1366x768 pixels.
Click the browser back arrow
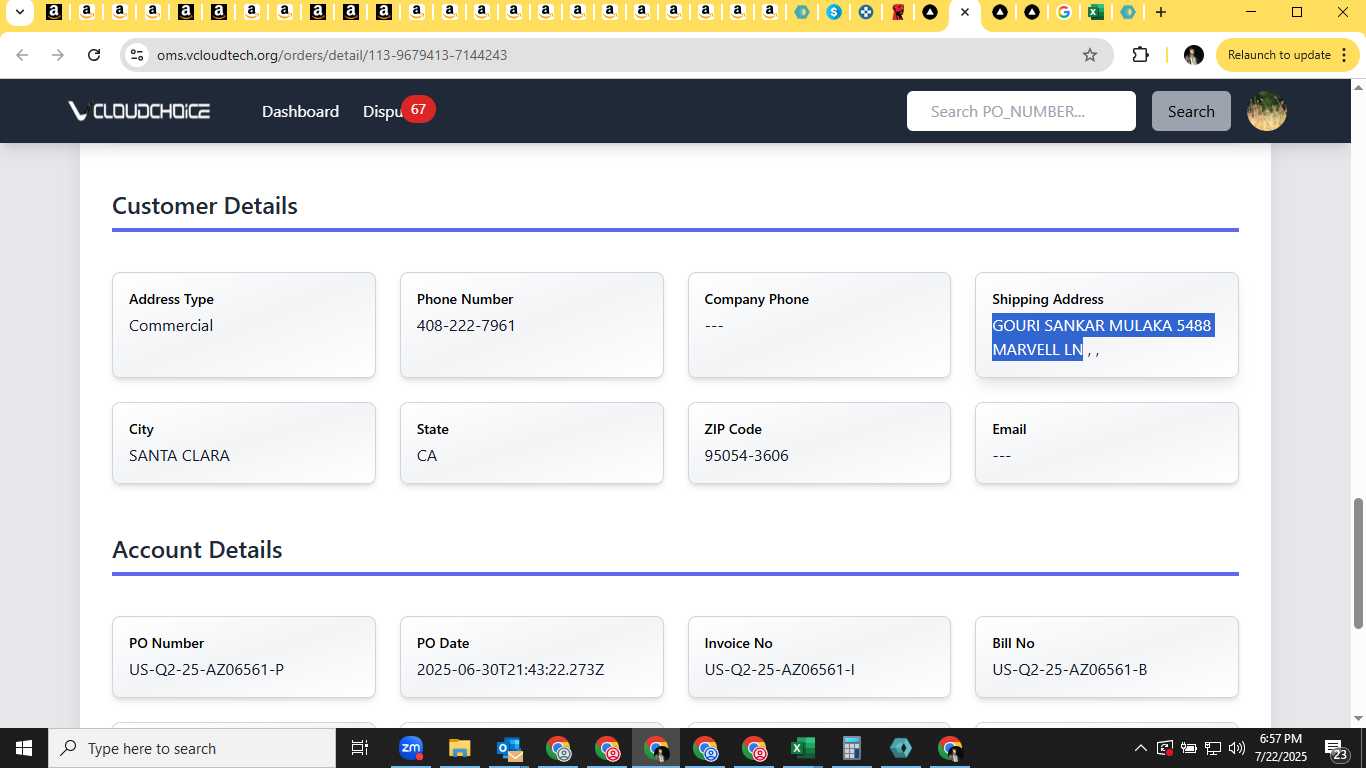22,55
